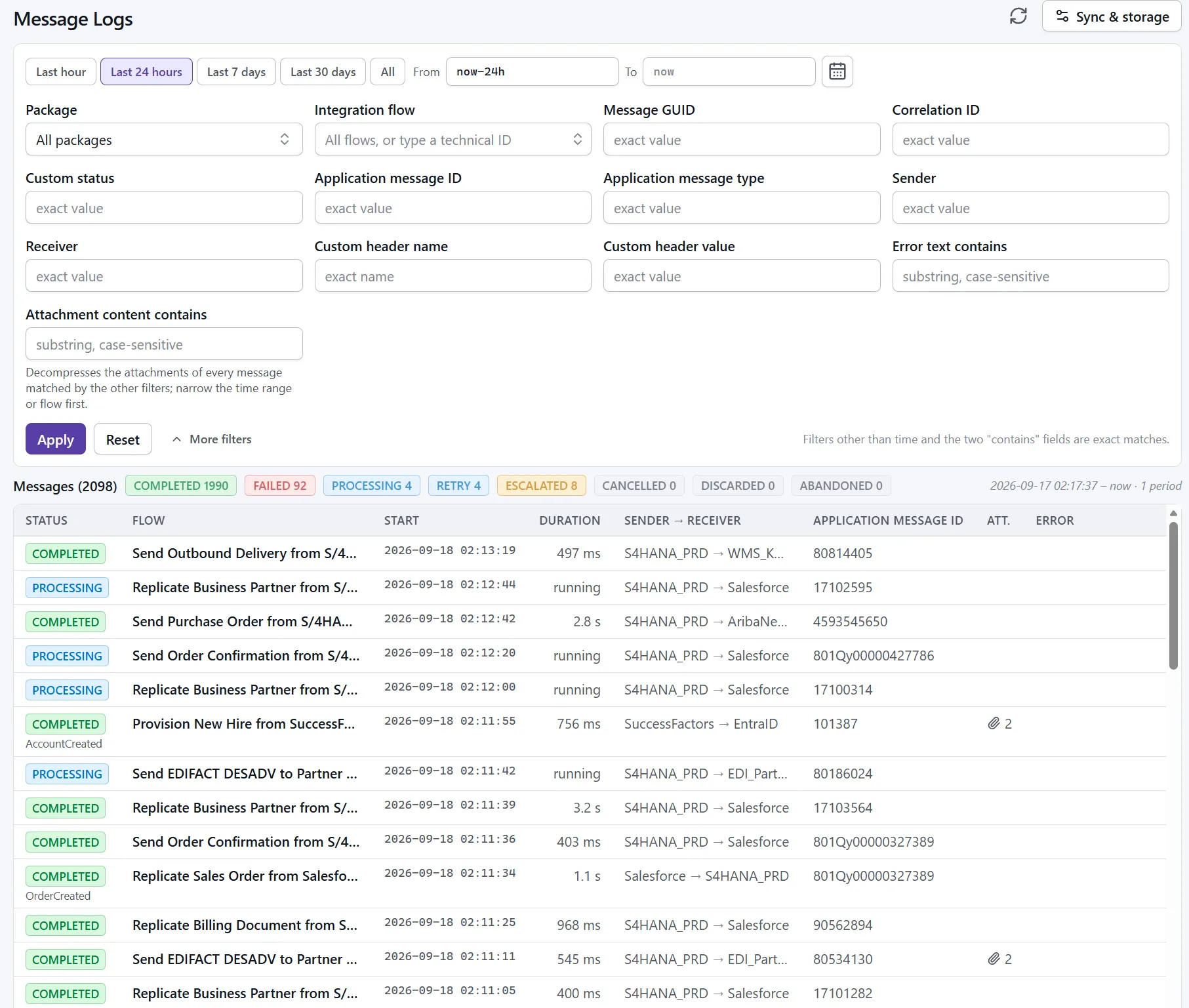Focus the Error text contains field
1189x1008 pixels.
click(1030, 276)
